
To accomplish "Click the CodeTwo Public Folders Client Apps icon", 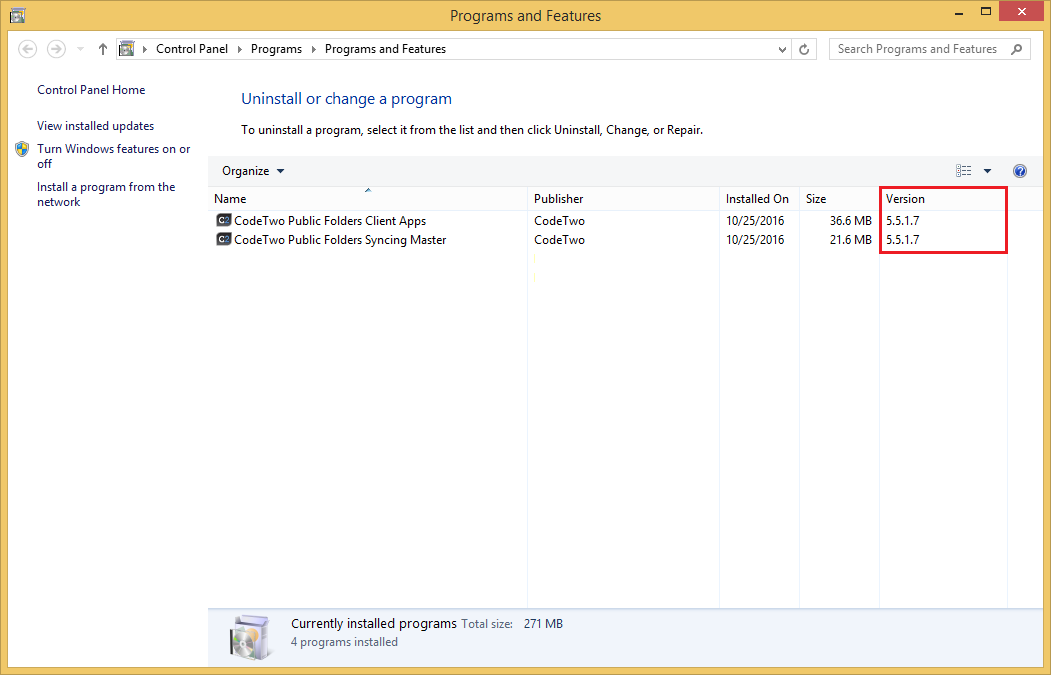I will coord(224,220).
